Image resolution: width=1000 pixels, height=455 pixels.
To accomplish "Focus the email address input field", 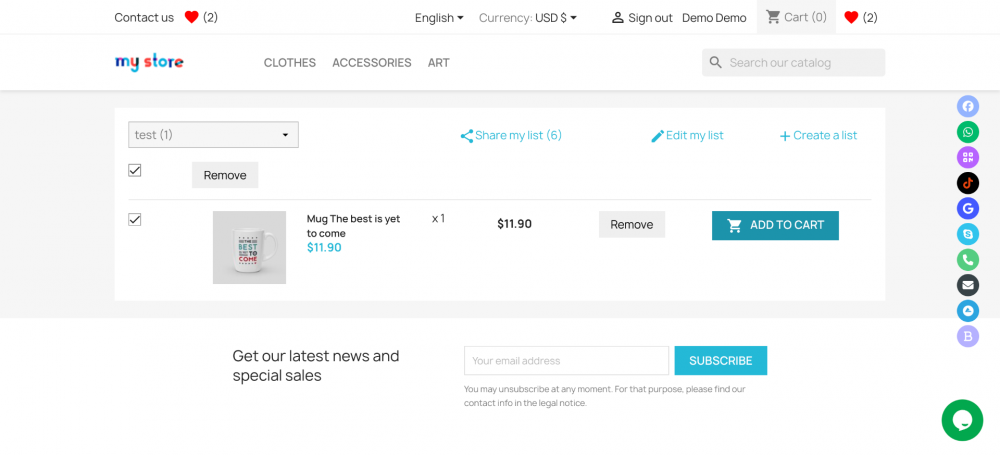I will [566, 361].
